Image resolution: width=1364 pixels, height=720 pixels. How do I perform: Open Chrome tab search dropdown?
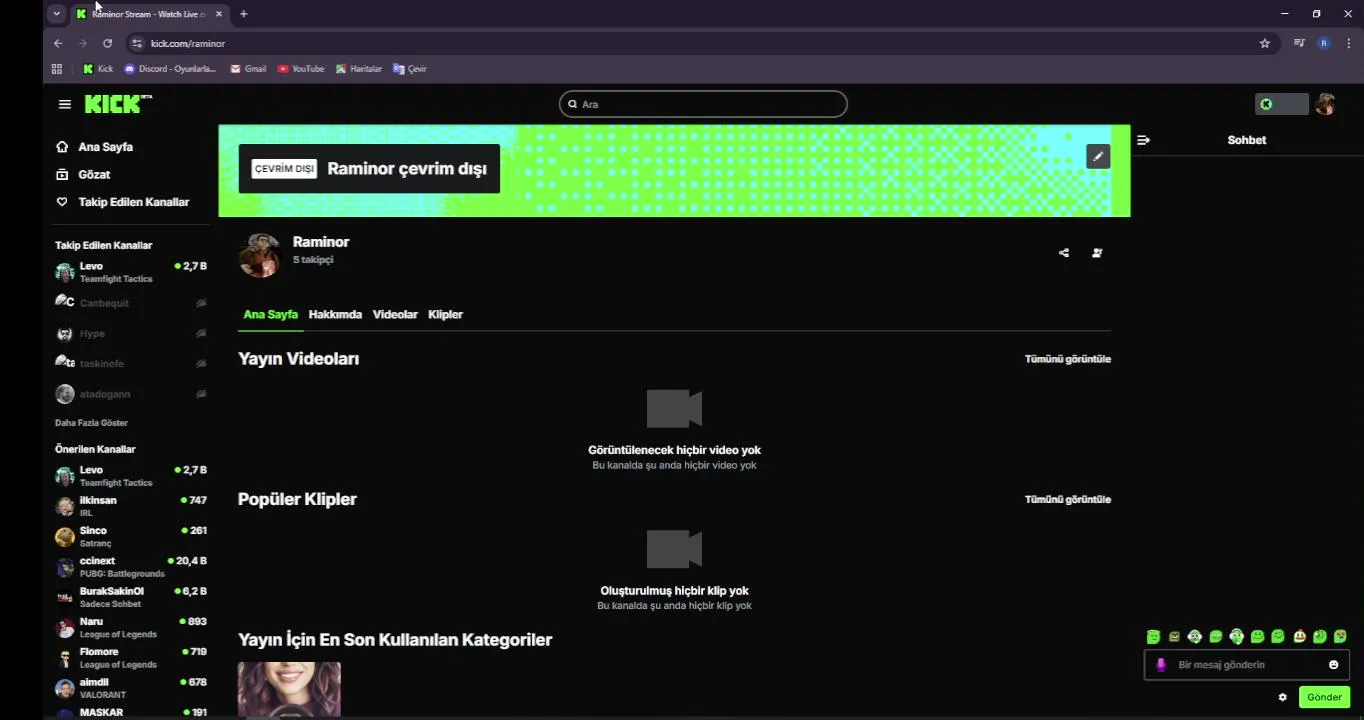tap(56, 14)
